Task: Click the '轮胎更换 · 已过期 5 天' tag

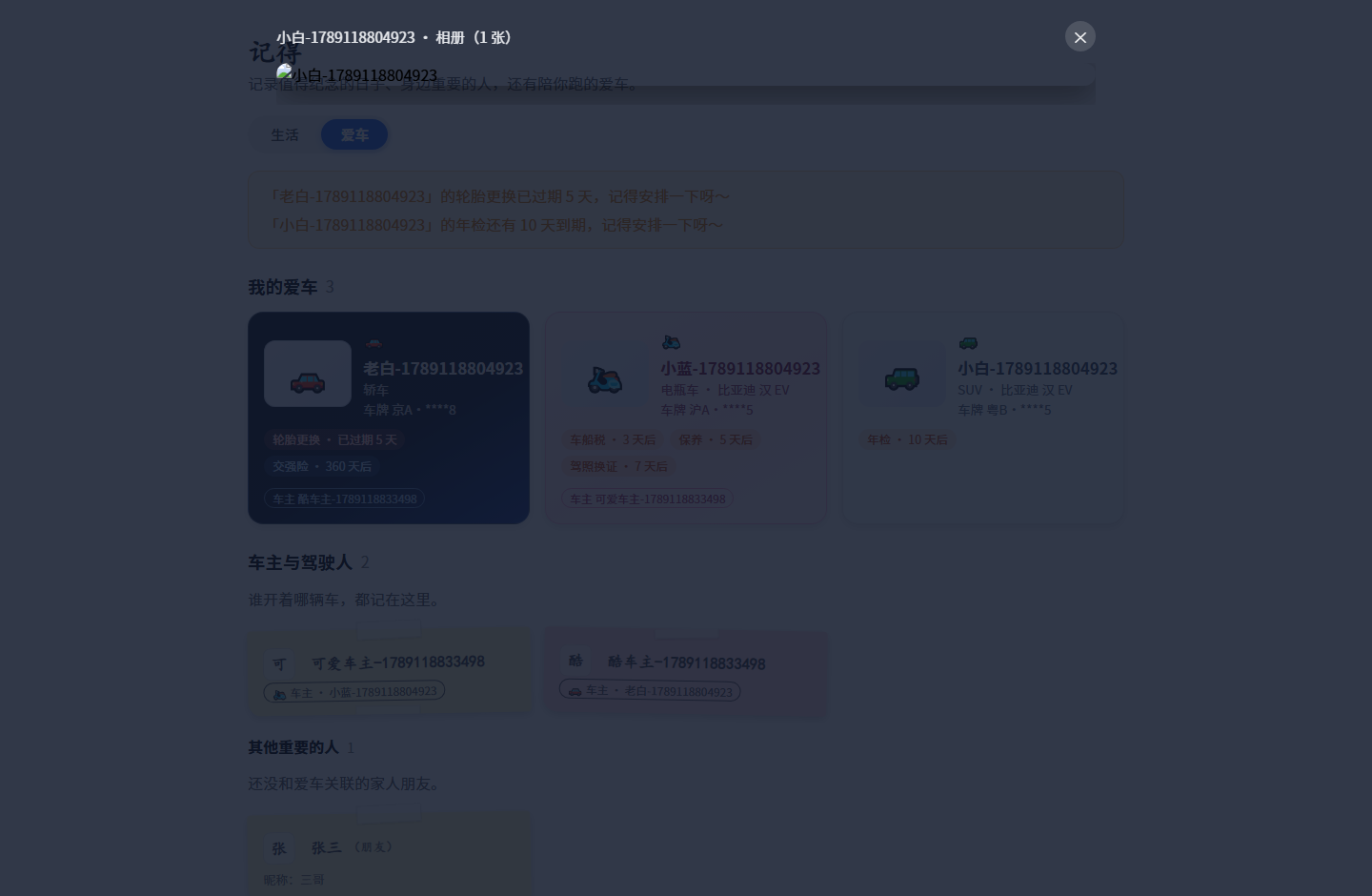Action: tap(334, 439)
